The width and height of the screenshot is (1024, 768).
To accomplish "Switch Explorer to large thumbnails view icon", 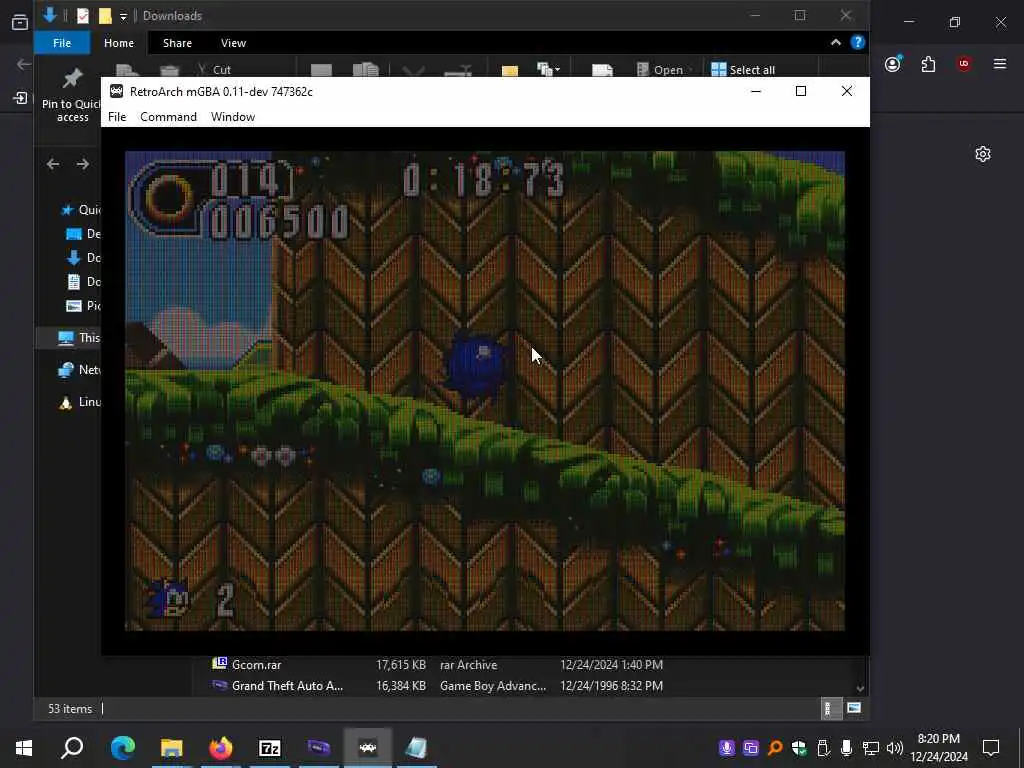I will [x=854, y=709].
